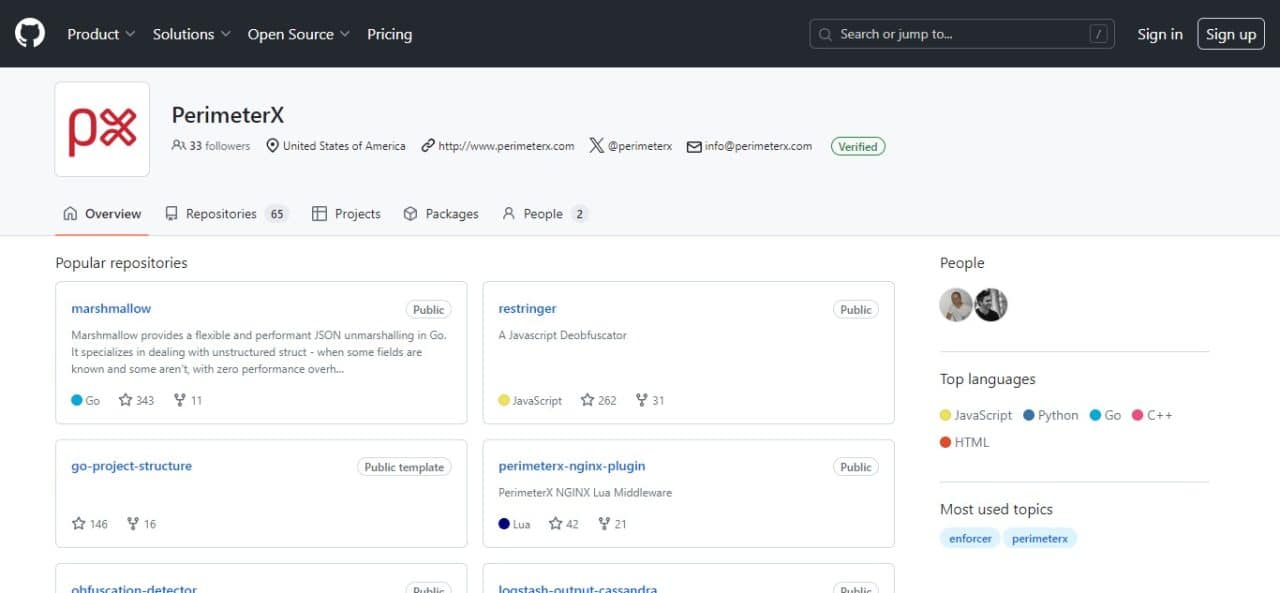Viewport: 1280px width, 593px height.
Task: Open the perimeterx-nginx-plugin repository
Action: coord(572,466)
